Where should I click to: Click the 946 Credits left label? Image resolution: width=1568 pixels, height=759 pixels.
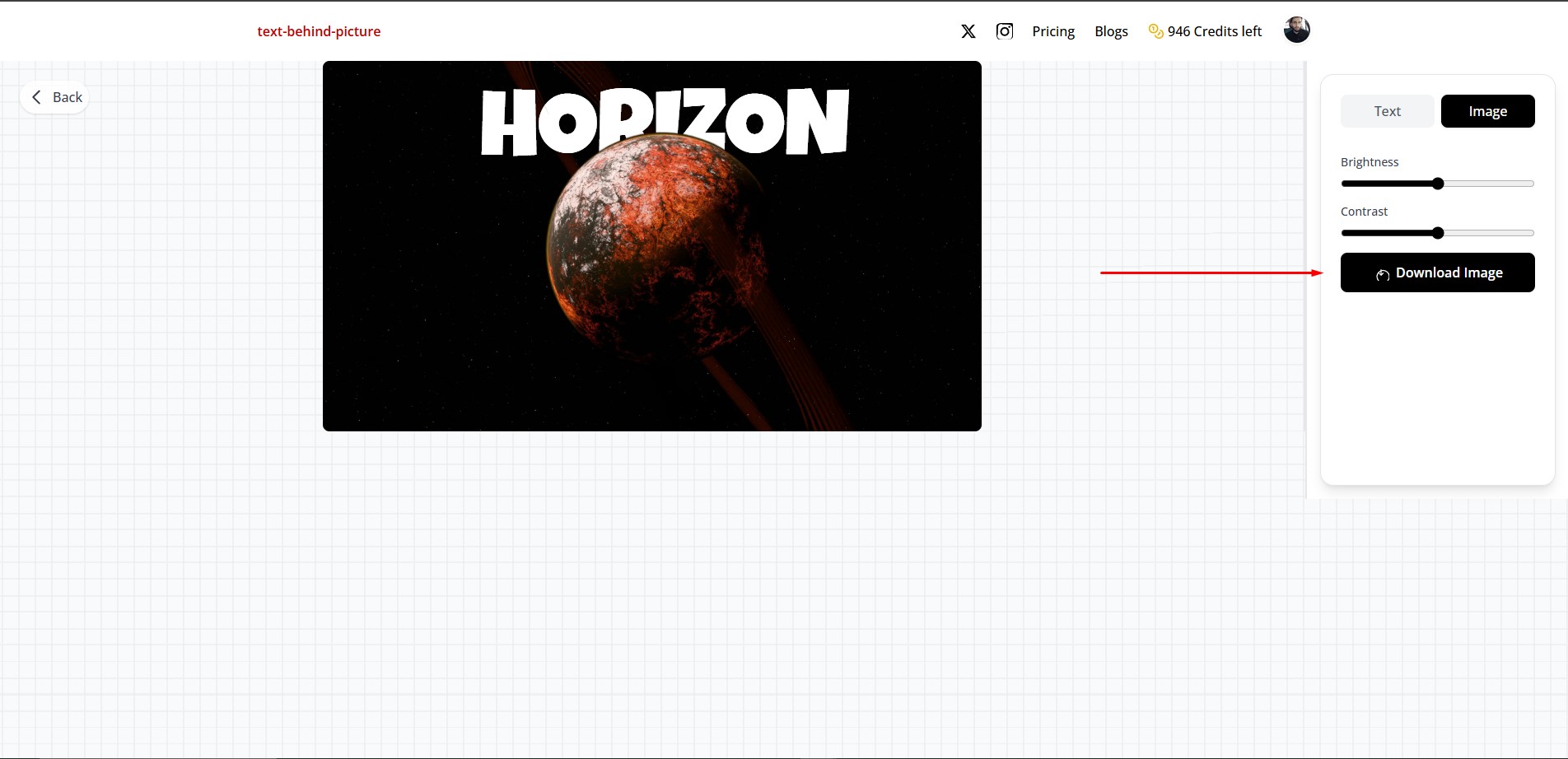[x=1214, y=31]
